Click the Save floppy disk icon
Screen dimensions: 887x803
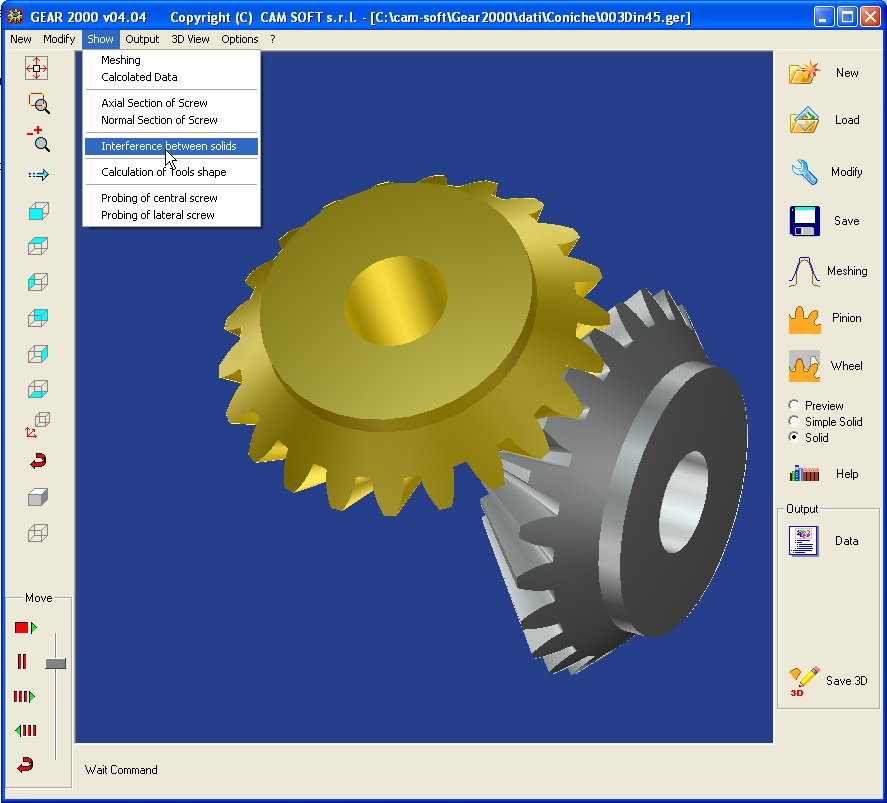(x=805, y=221)
